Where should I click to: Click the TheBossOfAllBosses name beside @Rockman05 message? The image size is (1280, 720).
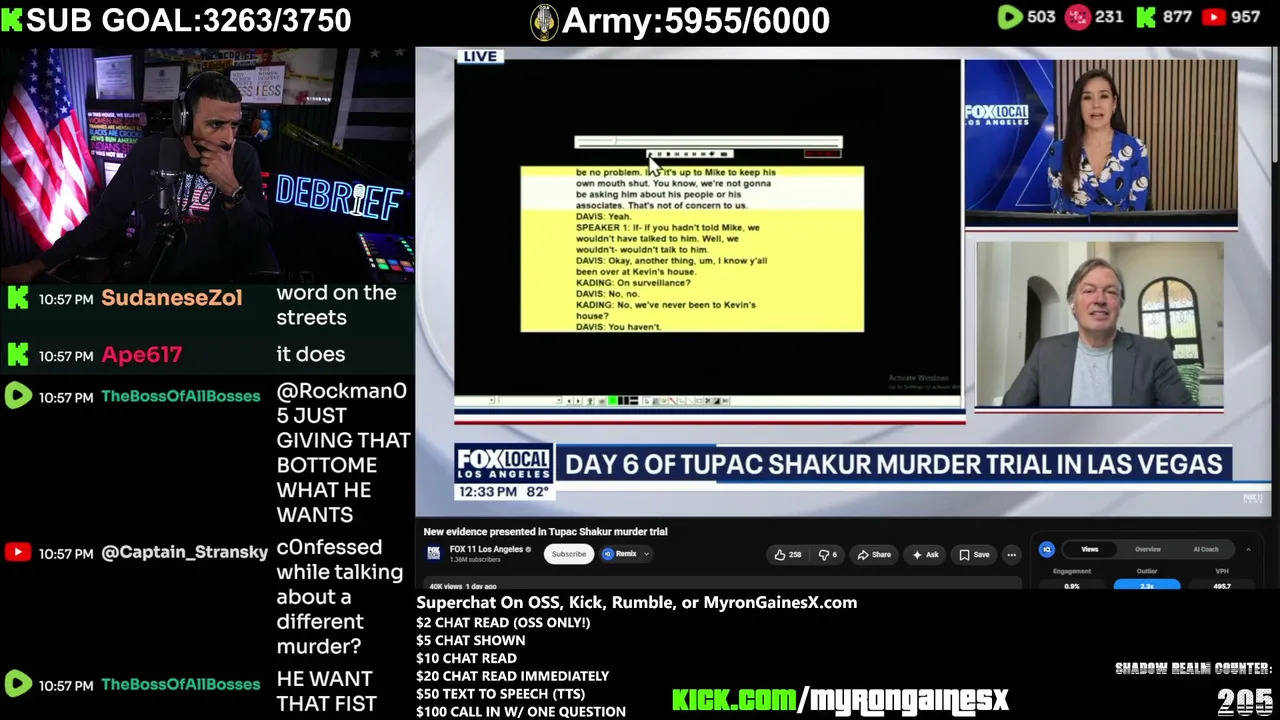(x=180, y=396)
